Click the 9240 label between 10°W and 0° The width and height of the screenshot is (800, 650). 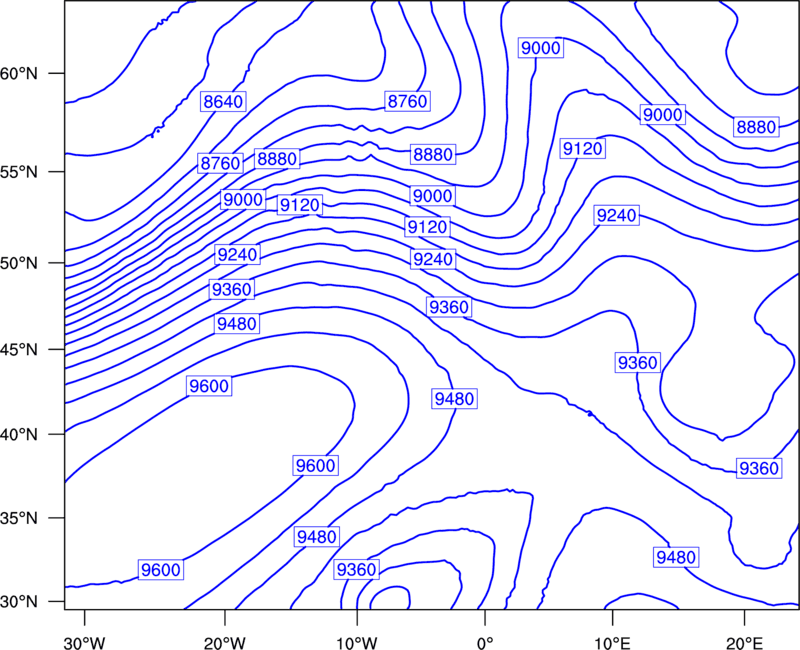[433, 259]
